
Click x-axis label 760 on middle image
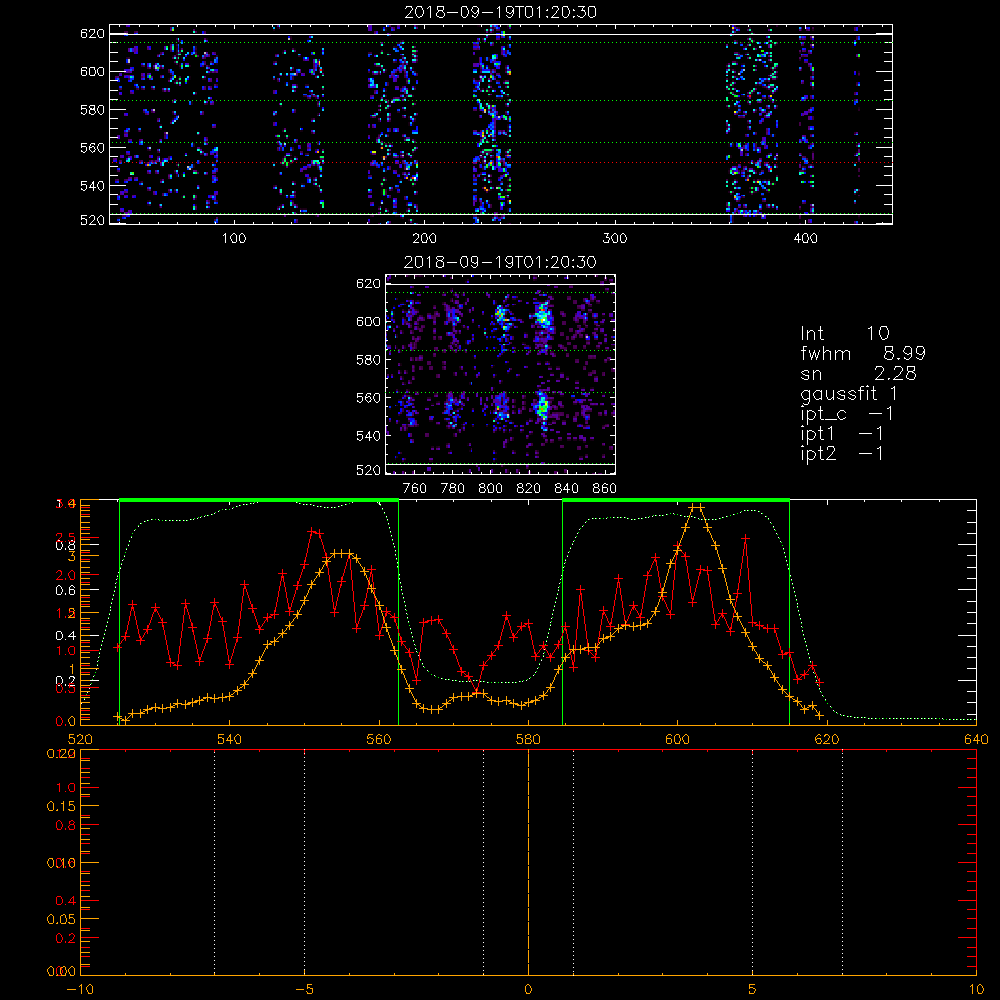pos(415,489)
